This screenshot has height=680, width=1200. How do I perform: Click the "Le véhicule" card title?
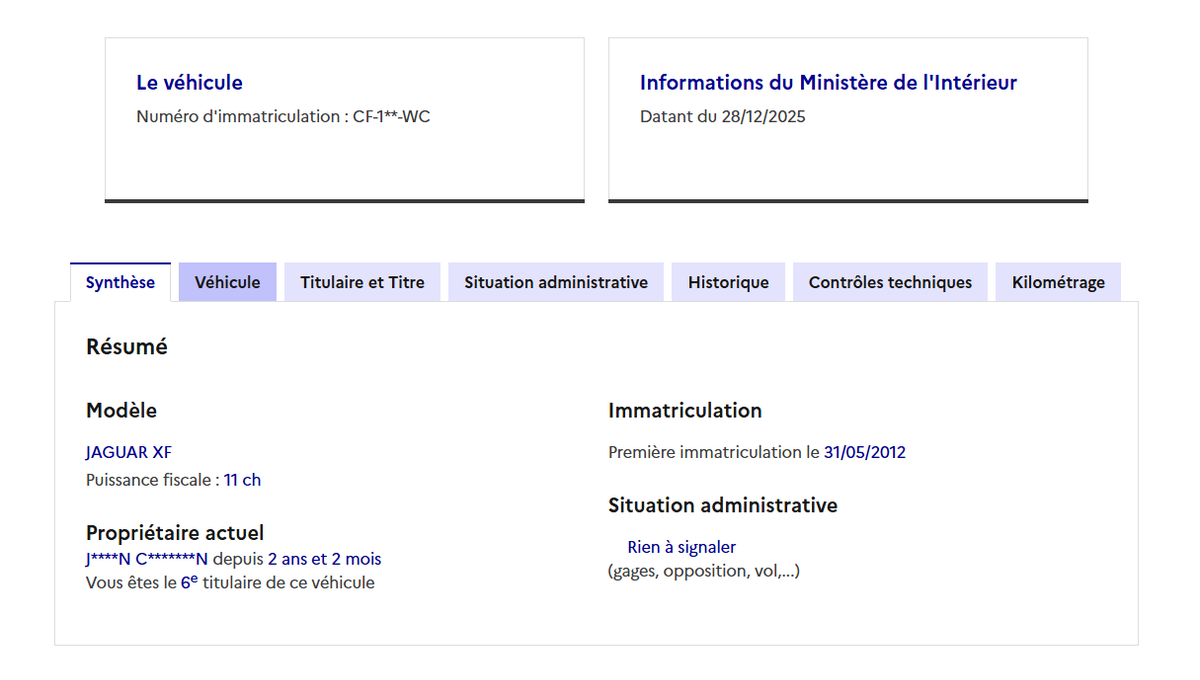pos(189,83)
